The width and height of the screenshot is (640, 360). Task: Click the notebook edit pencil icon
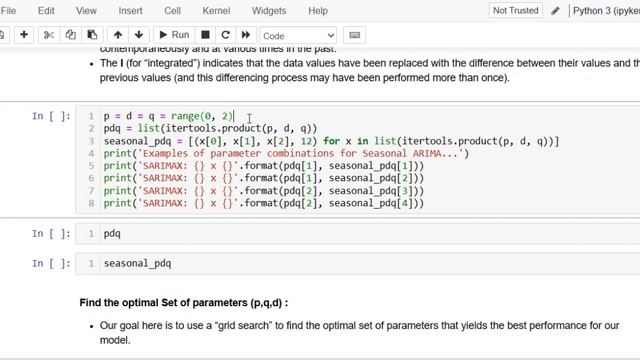555,11
